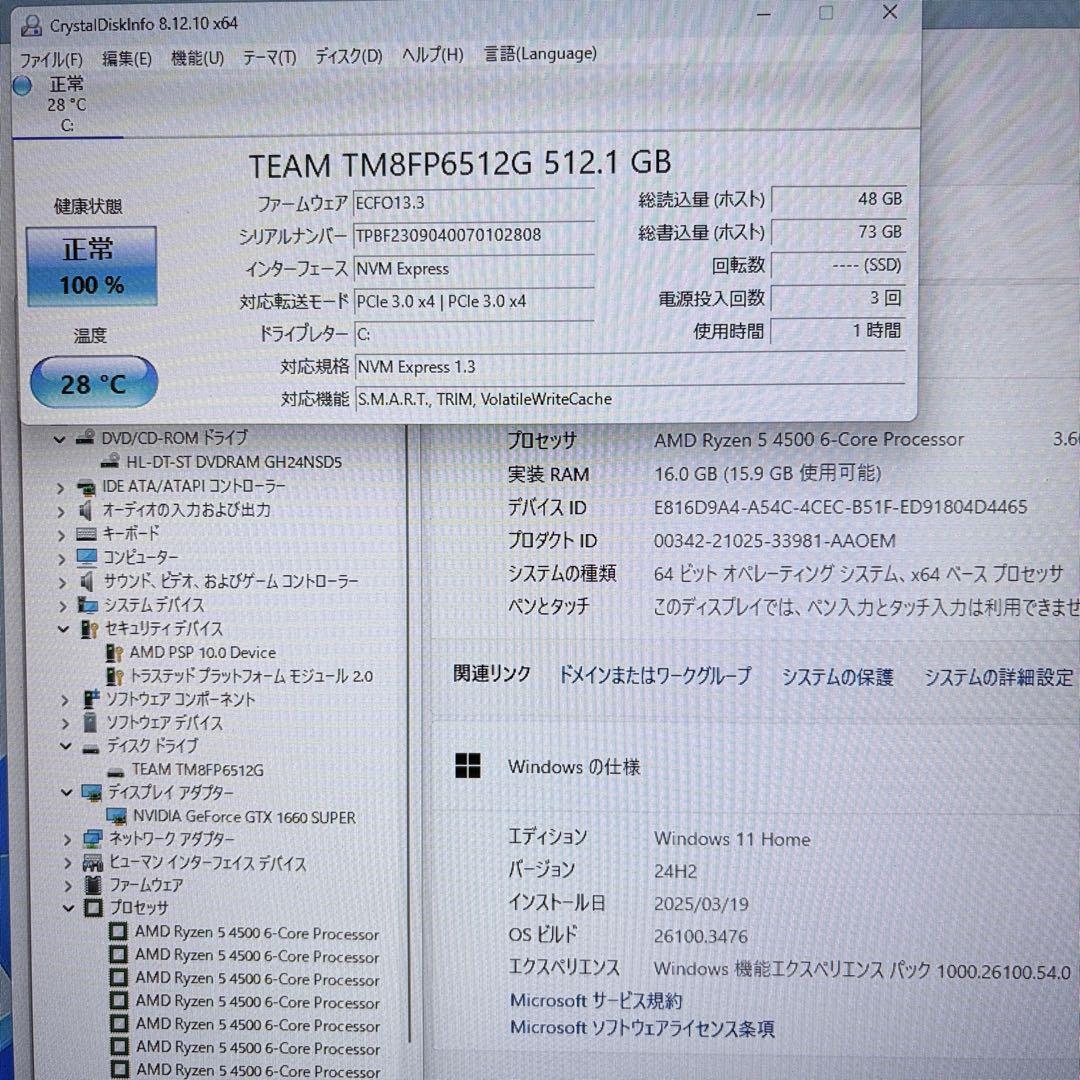Click the 正常 100 % health status button
Viewport: 1080px width, 1080px height.
92,266
